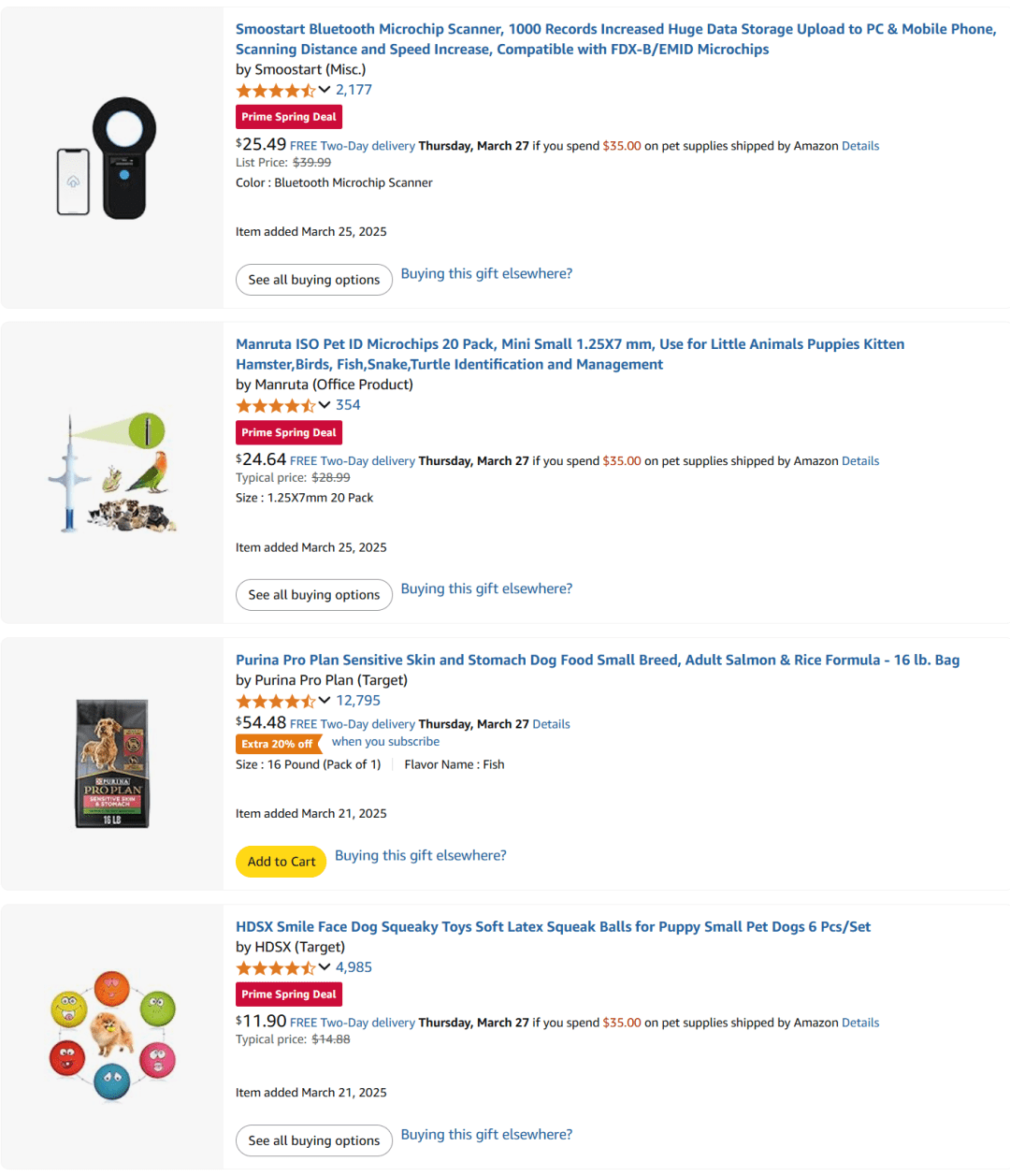This screenshot has width=1010, height=1176.
Task: See all buying options for Manruta microchips
Action: pyautogui.click(x=313, y=595)
